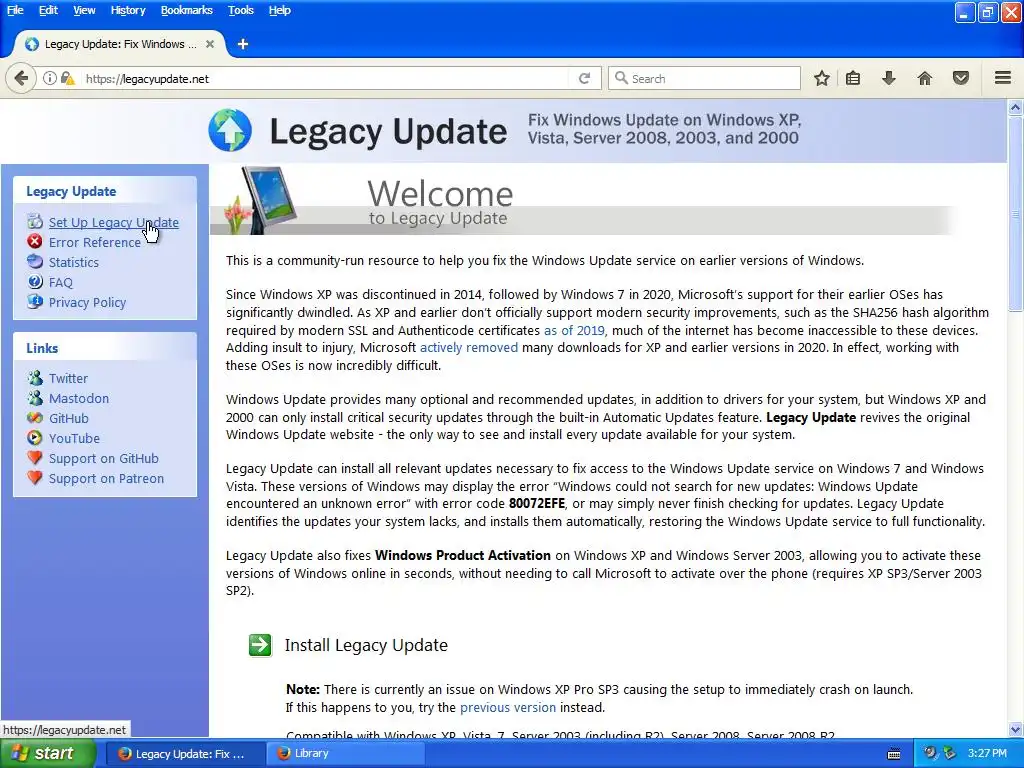Show bookmarks list icon
Image resolution: width=1024 pixels, height=768 pixels.
coord(853,78)
